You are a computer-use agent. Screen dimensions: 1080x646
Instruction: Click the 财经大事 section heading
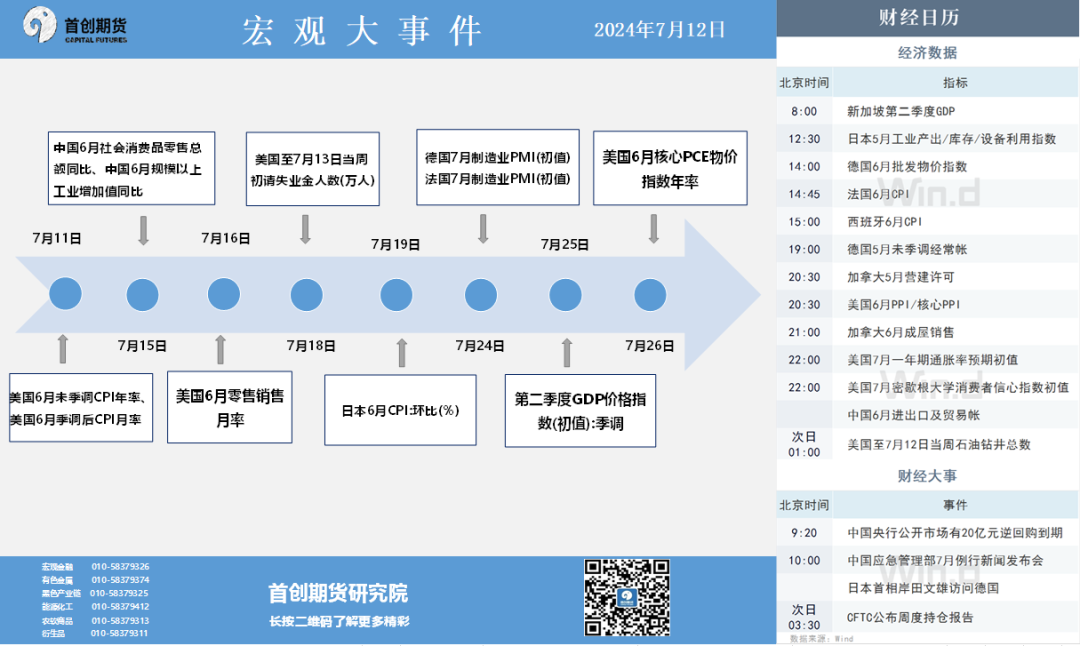[927, 476]
